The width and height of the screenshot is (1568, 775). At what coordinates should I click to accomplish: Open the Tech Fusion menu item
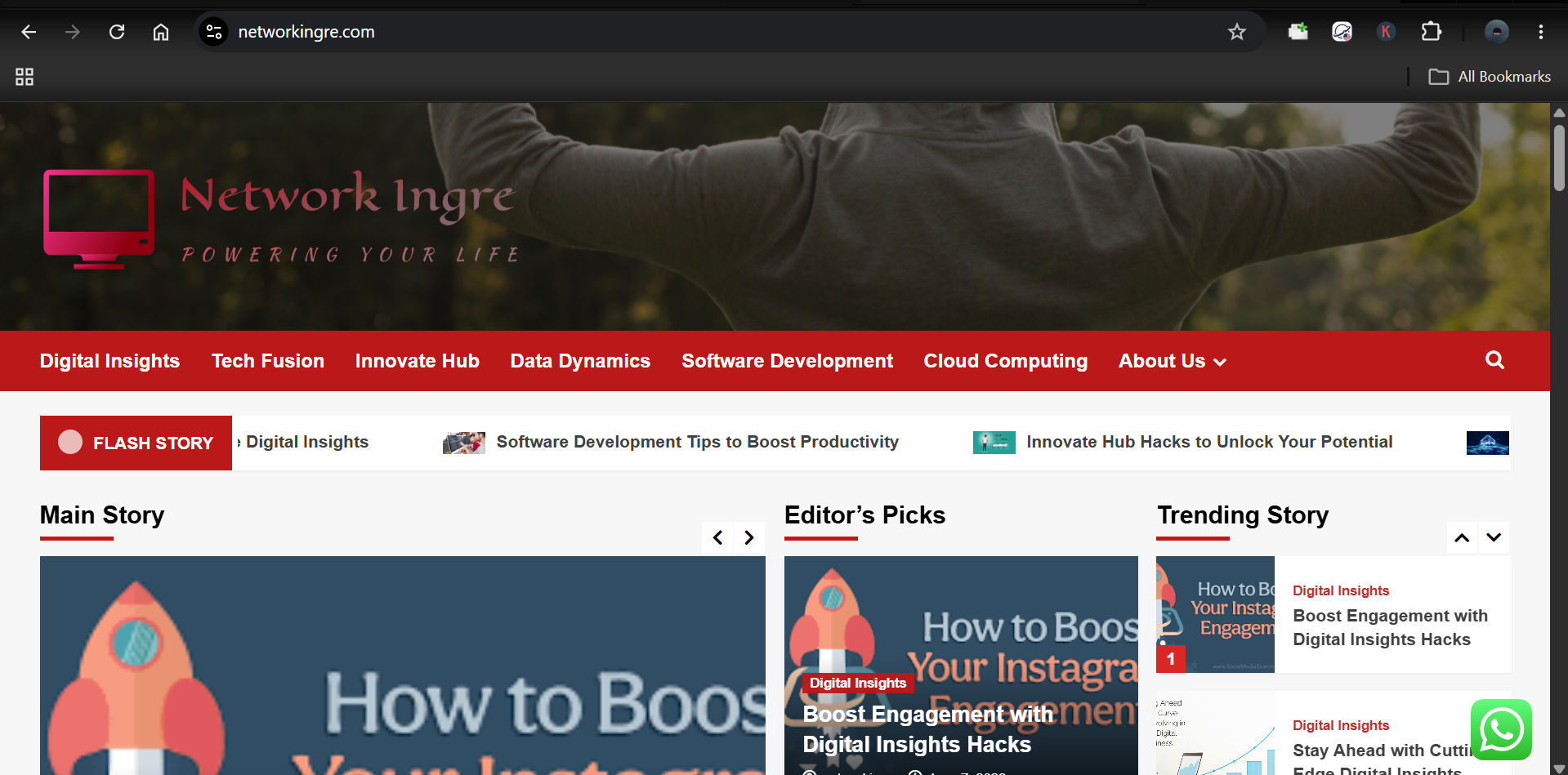tap(268, 361)
